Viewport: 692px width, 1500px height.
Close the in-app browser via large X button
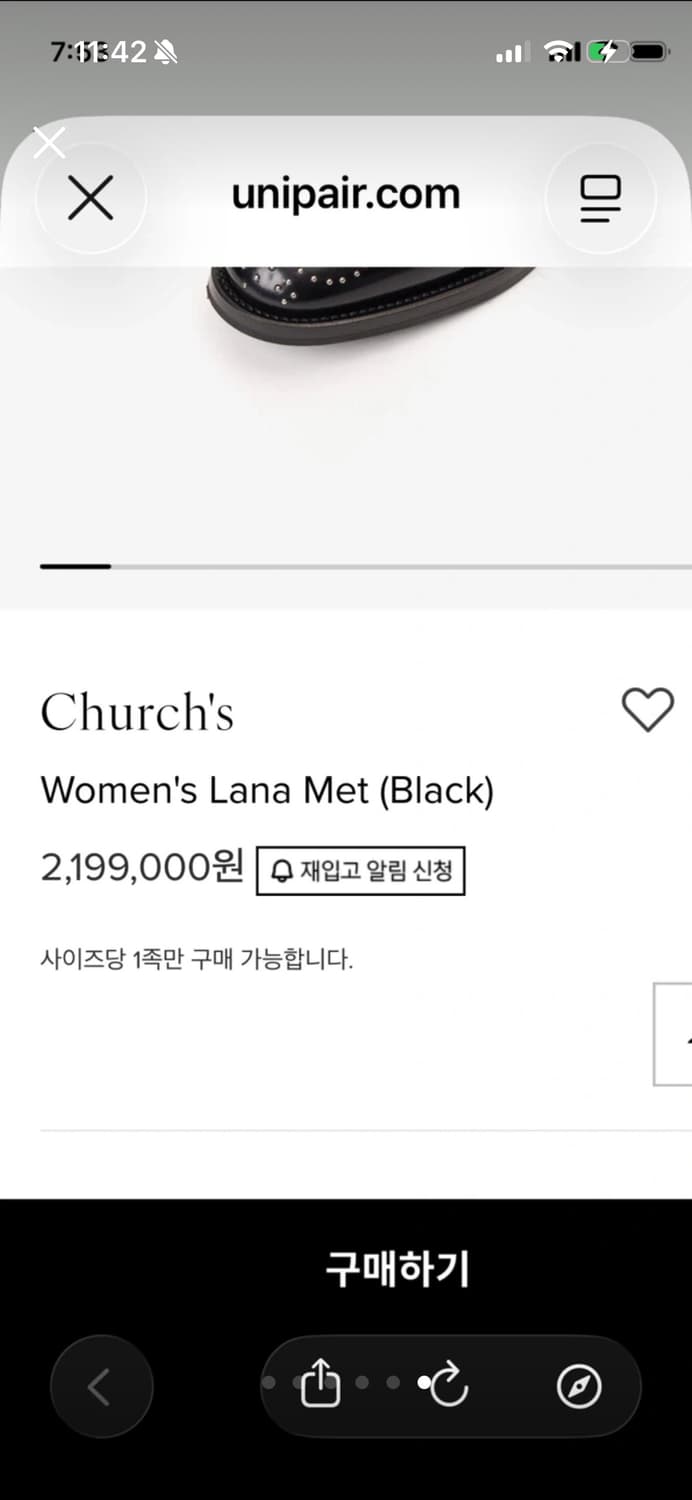point(90,197)
